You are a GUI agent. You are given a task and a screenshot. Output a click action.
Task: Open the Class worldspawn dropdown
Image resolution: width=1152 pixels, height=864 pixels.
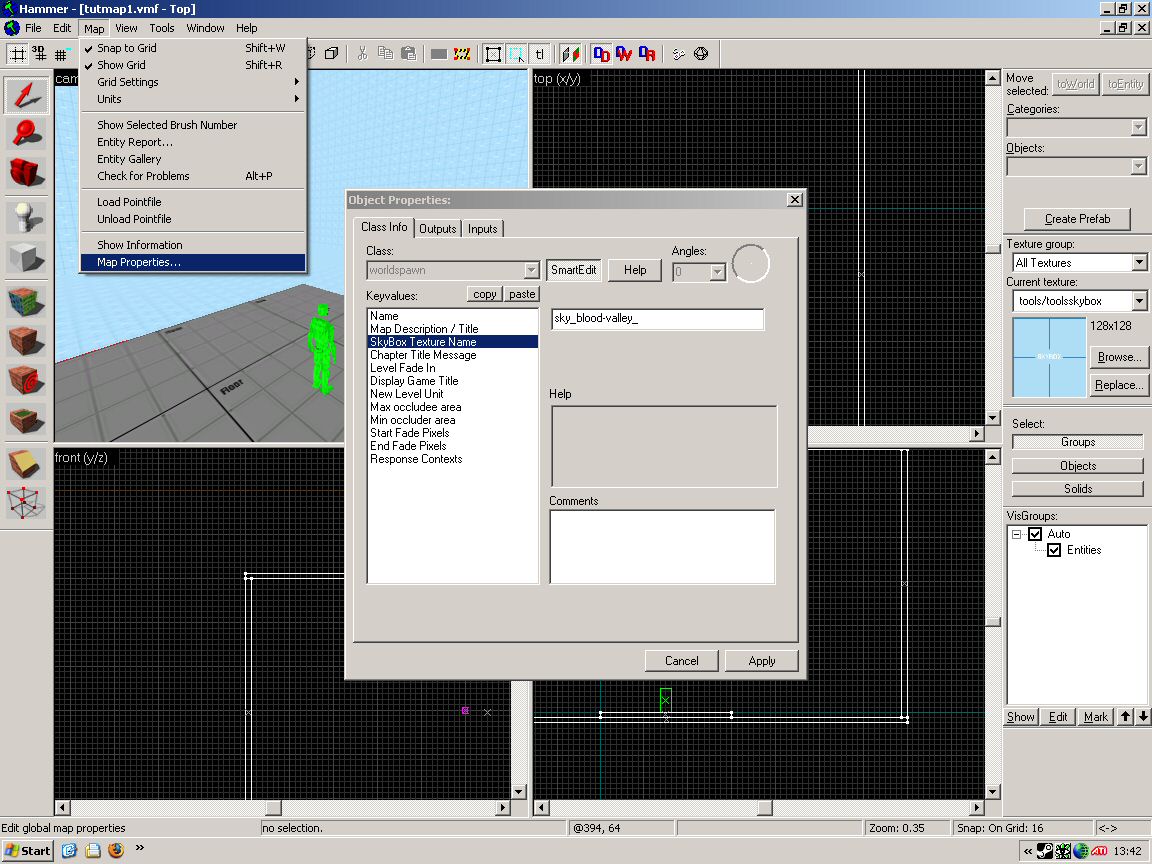pyautogui.click(x=531, y=270)
